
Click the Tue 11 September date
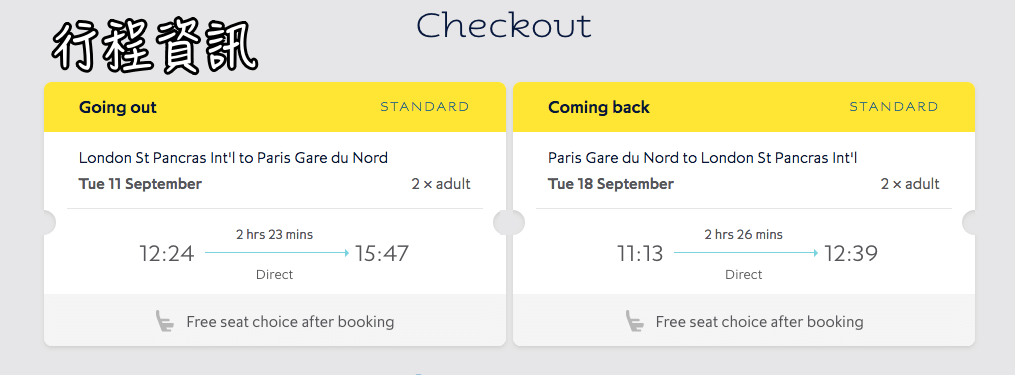click(140, 184)
